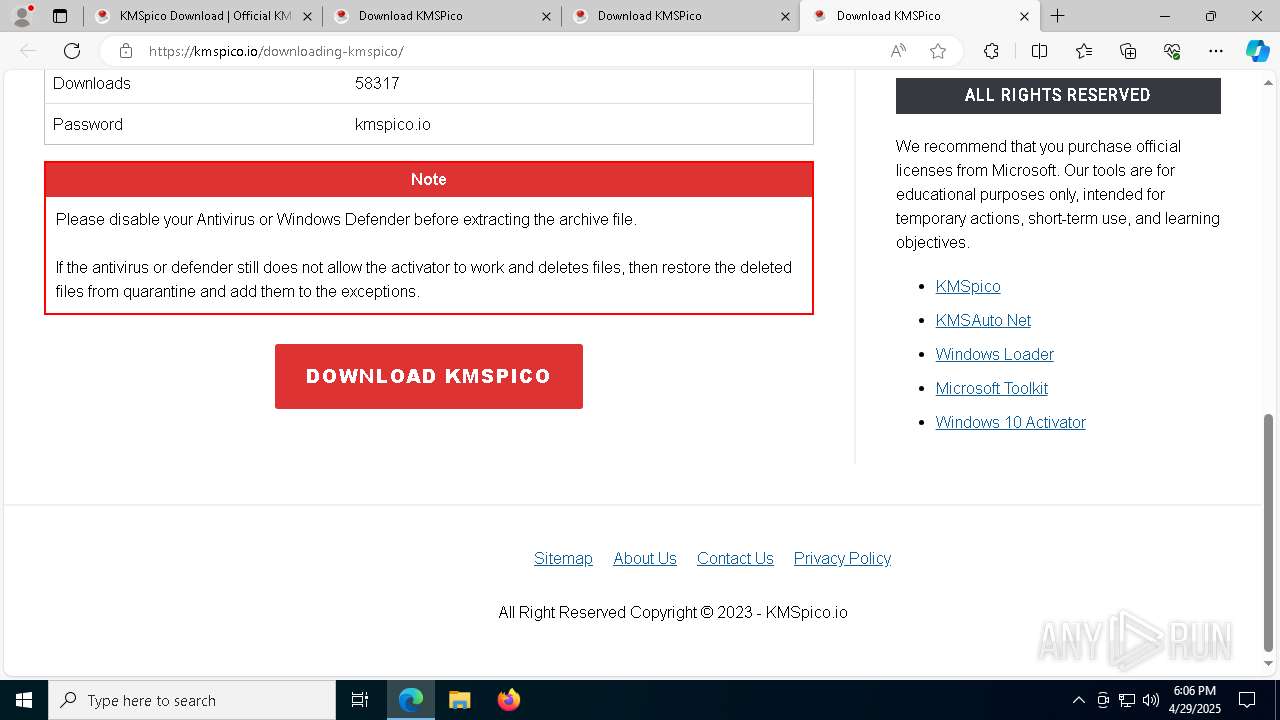Image resolution: width=1280 pixels, height=720 pixels.
Task: Open File Explorer from taskbar
Action: click(x=459, y=700)
